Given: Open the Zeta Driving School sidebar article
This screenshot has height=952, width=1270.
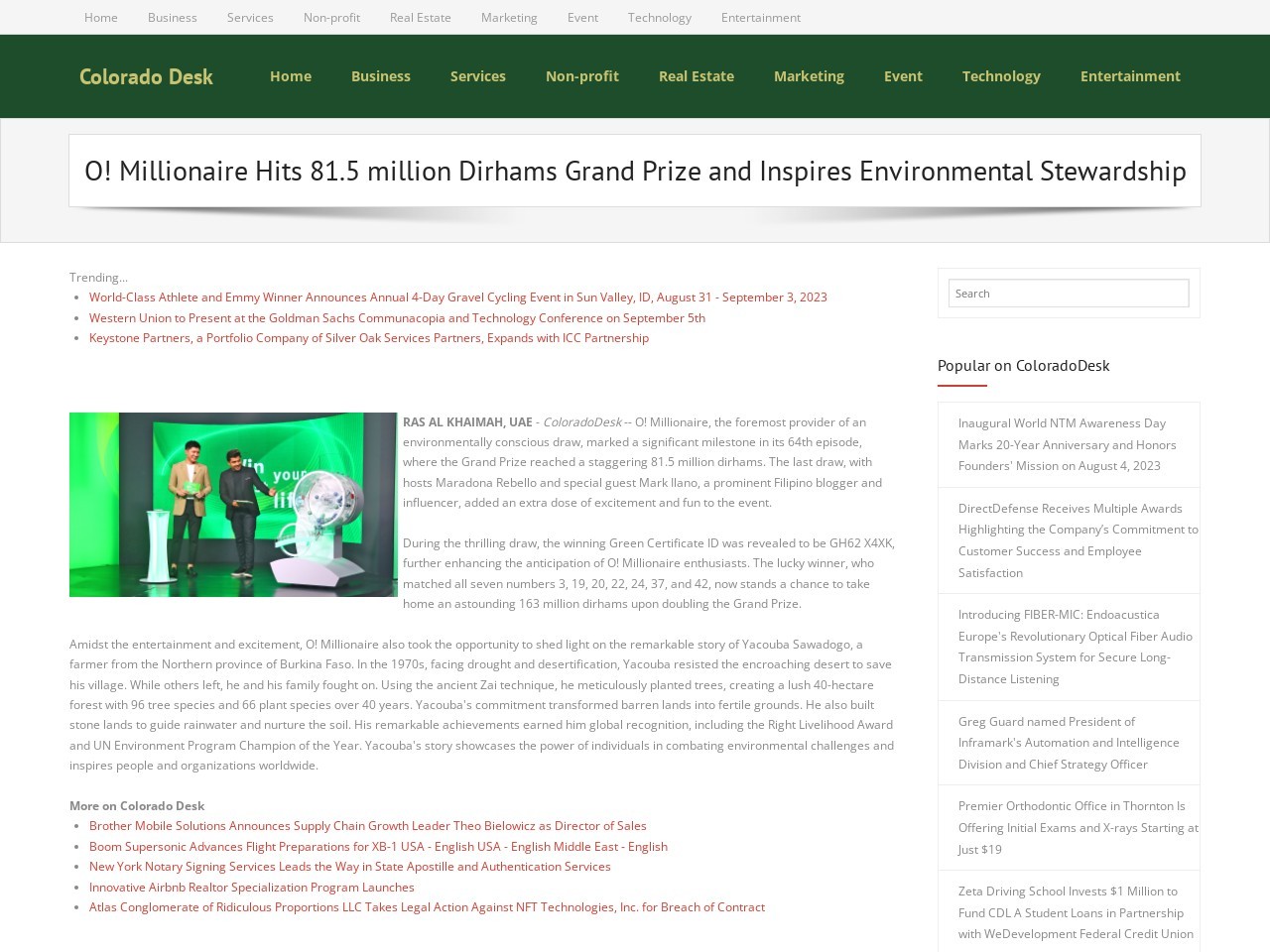Looking at the screenshot, I should (1076, 912).
